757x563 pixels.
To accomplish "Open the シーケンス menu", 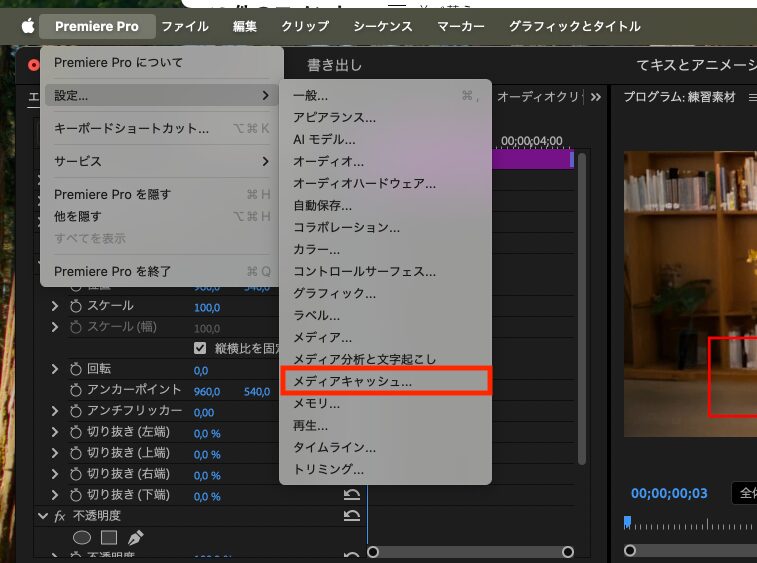I will point(383,26).
